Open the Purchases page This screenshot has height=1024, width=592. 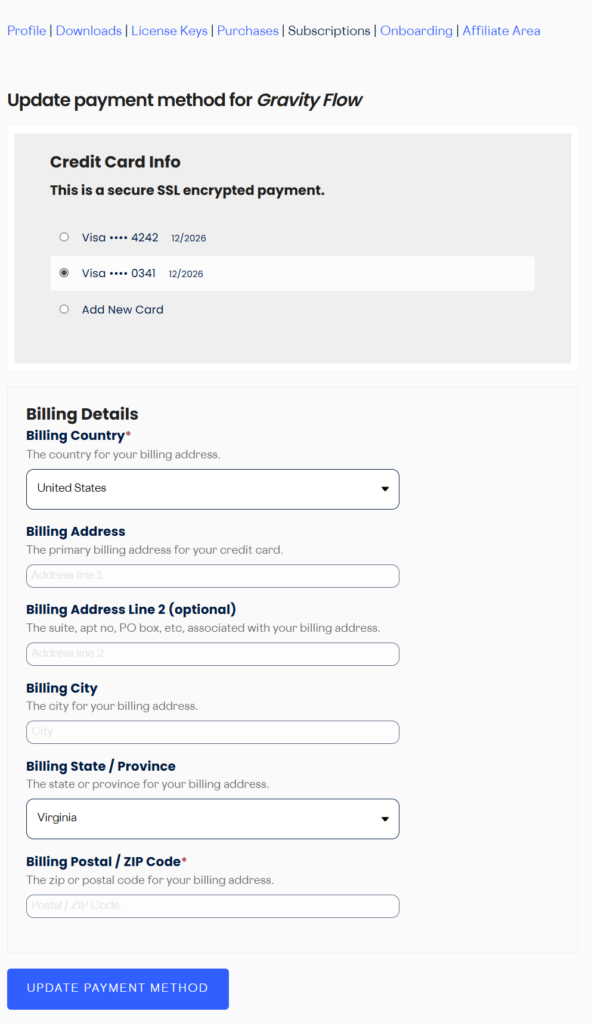click(x=247, y=31)
